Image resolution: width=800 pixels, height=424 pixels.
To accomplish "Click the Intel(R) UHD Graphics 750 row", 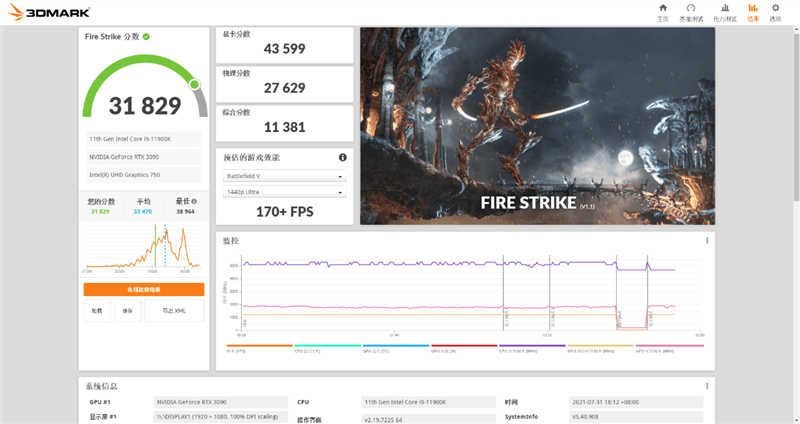I will click(x=144, y=174).
